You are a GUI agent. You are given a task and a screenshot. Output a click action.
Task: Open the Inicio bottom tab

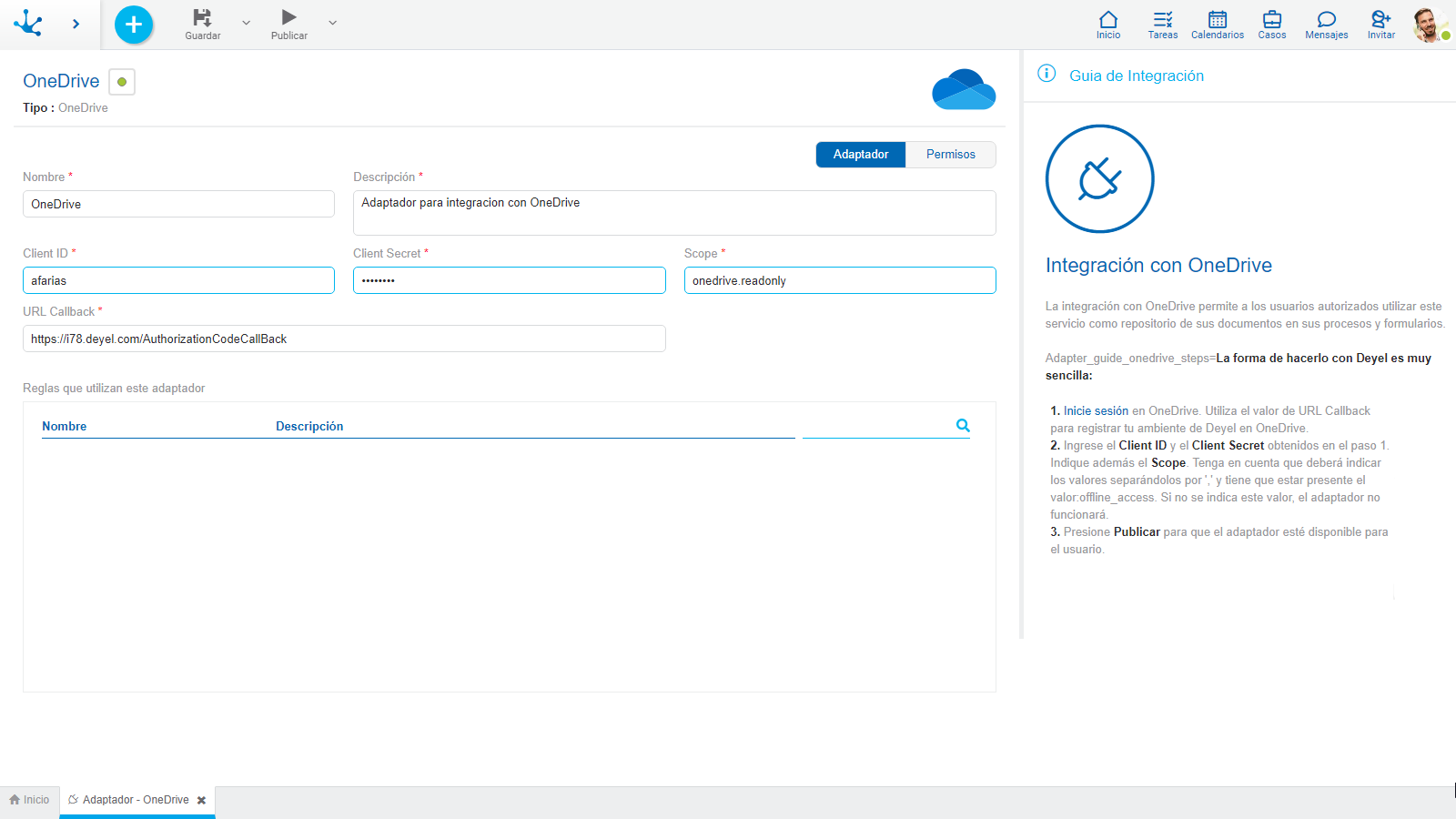(30, 800)
